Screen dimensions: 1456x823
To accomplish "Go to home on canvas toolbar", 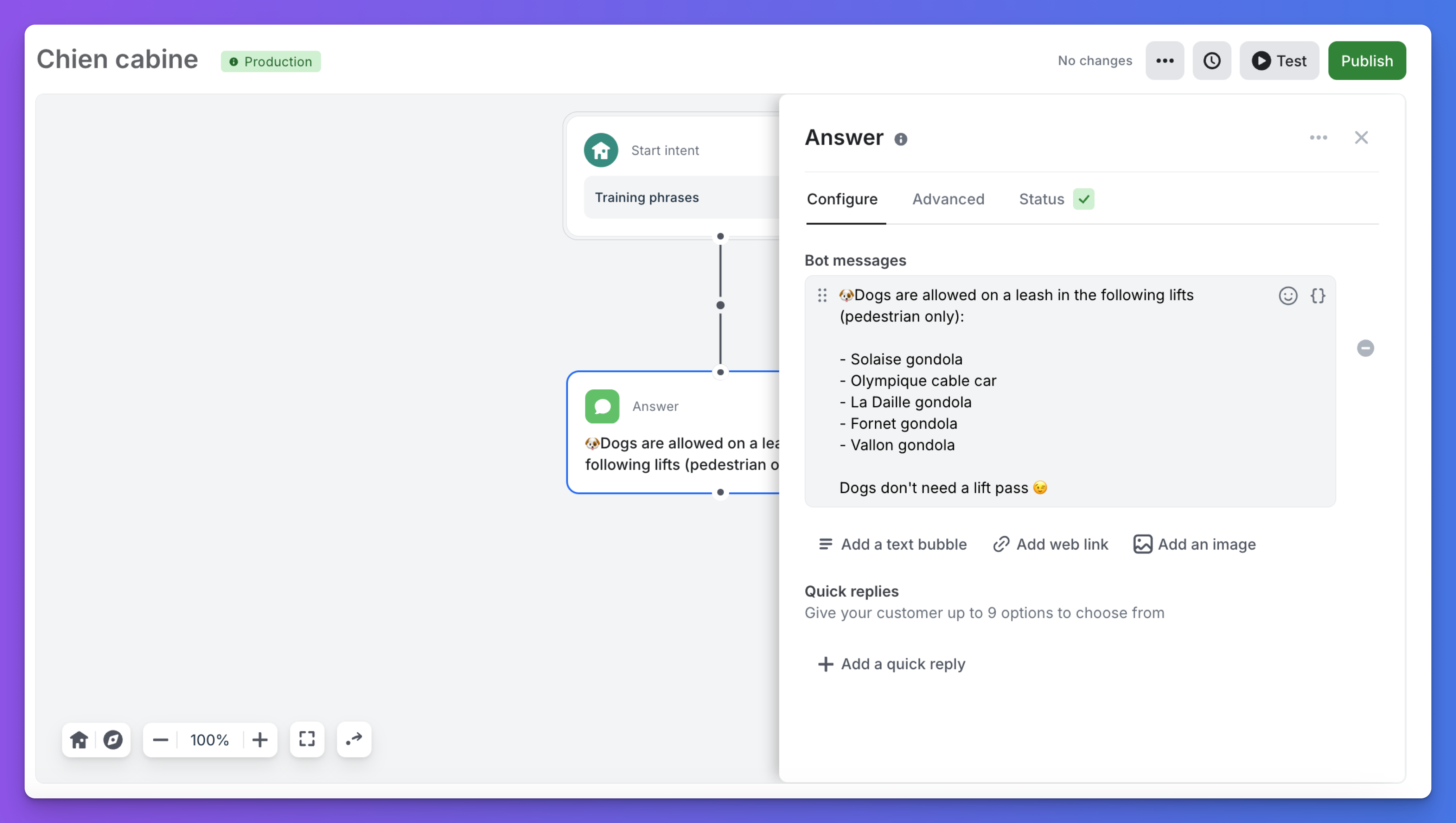I will pos(79,739).
